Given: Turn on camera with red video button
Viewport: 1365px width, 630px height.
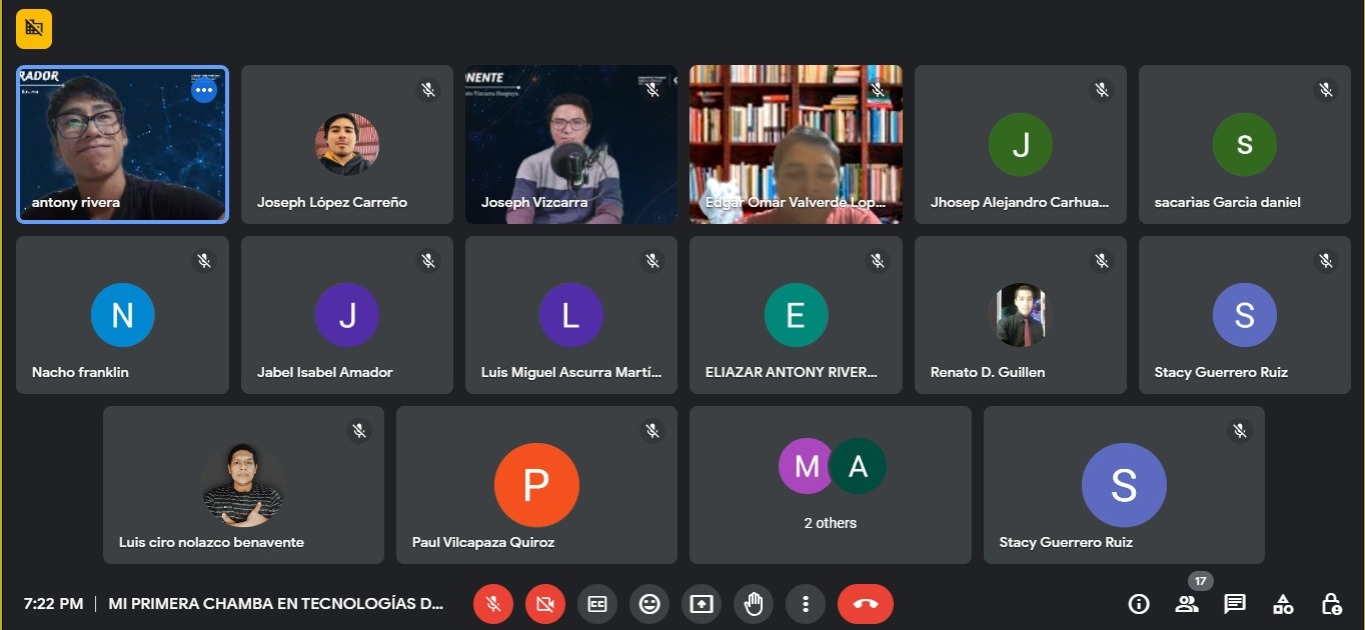Looking at the screenshot, I should 545,604.
